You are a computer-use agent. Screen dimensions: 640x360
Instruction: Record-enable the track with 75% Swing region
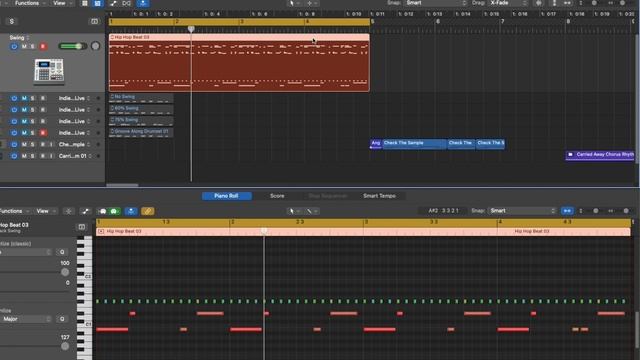[43, 121]
